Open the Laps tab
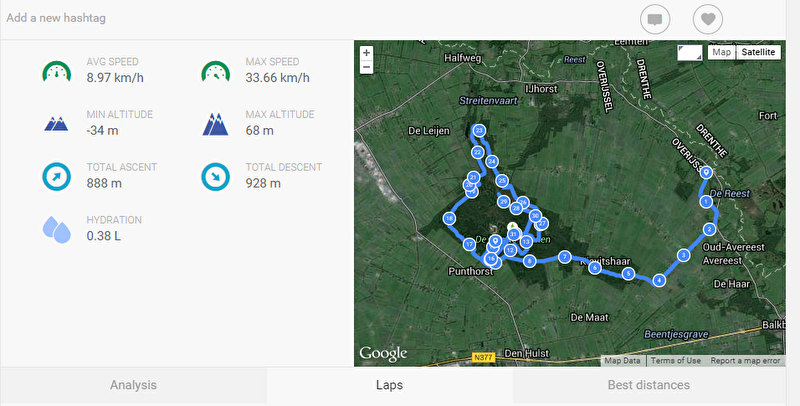The image size is (800, 406). 390,385
